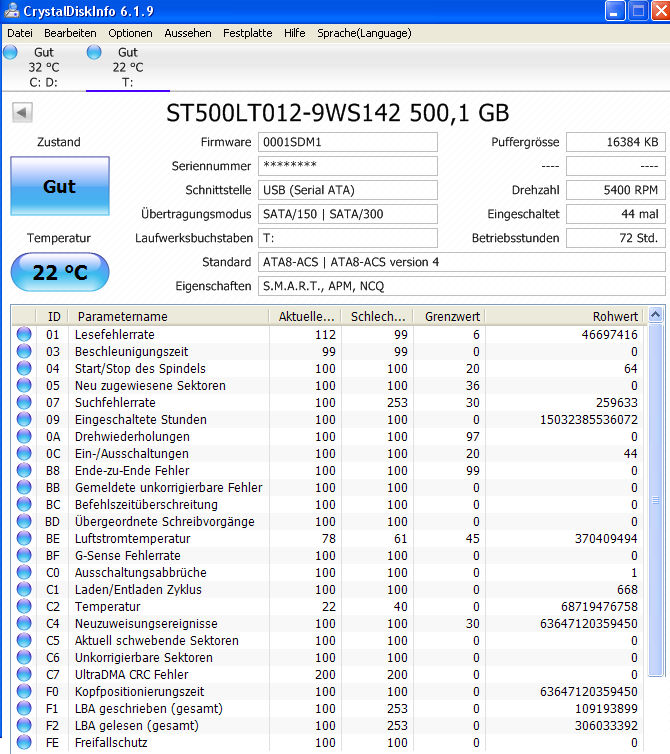Open the Bearbeiten menu

pyautogui.click(x=70, y=33)
